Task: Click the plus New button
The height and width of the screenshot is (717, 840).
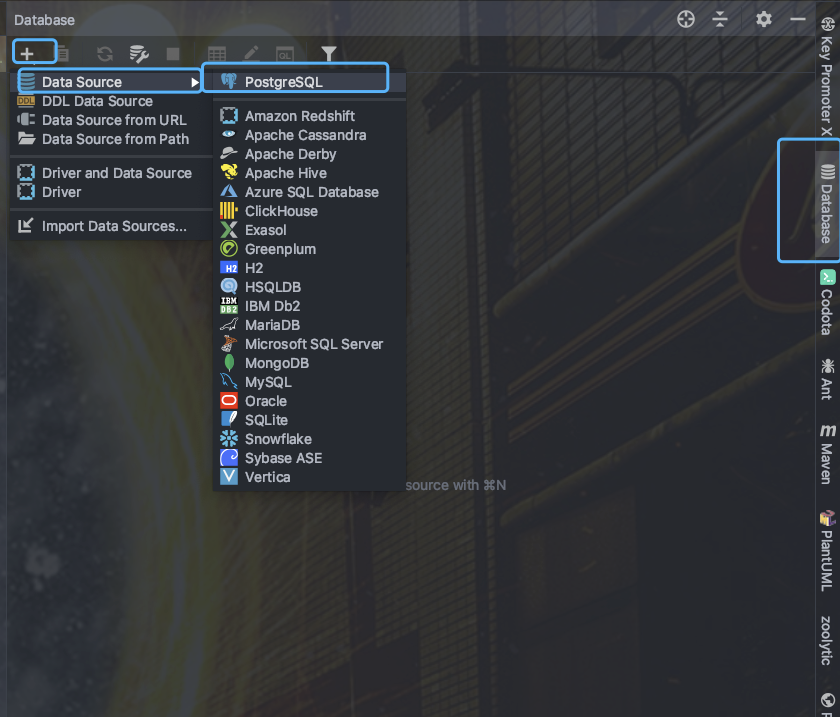Action: click(27, 53)
